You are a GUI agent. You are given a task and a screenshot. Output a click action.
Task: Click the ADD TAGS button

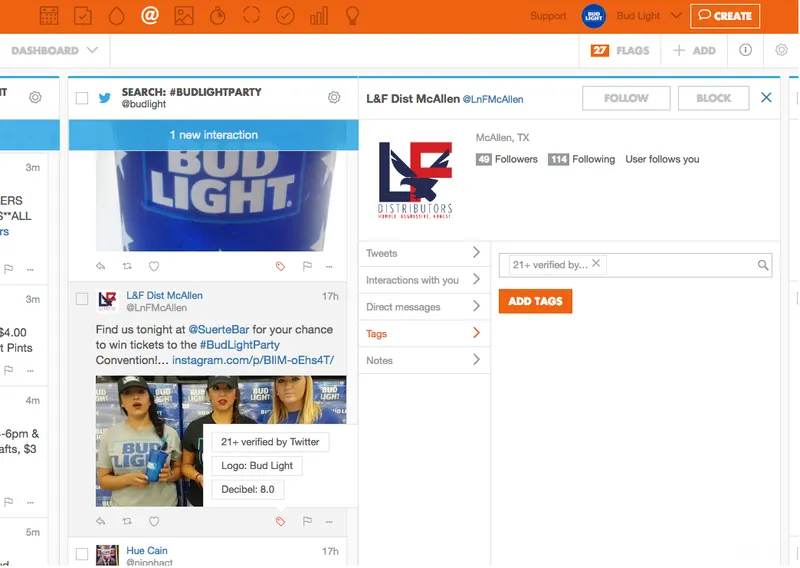[535, 301]
